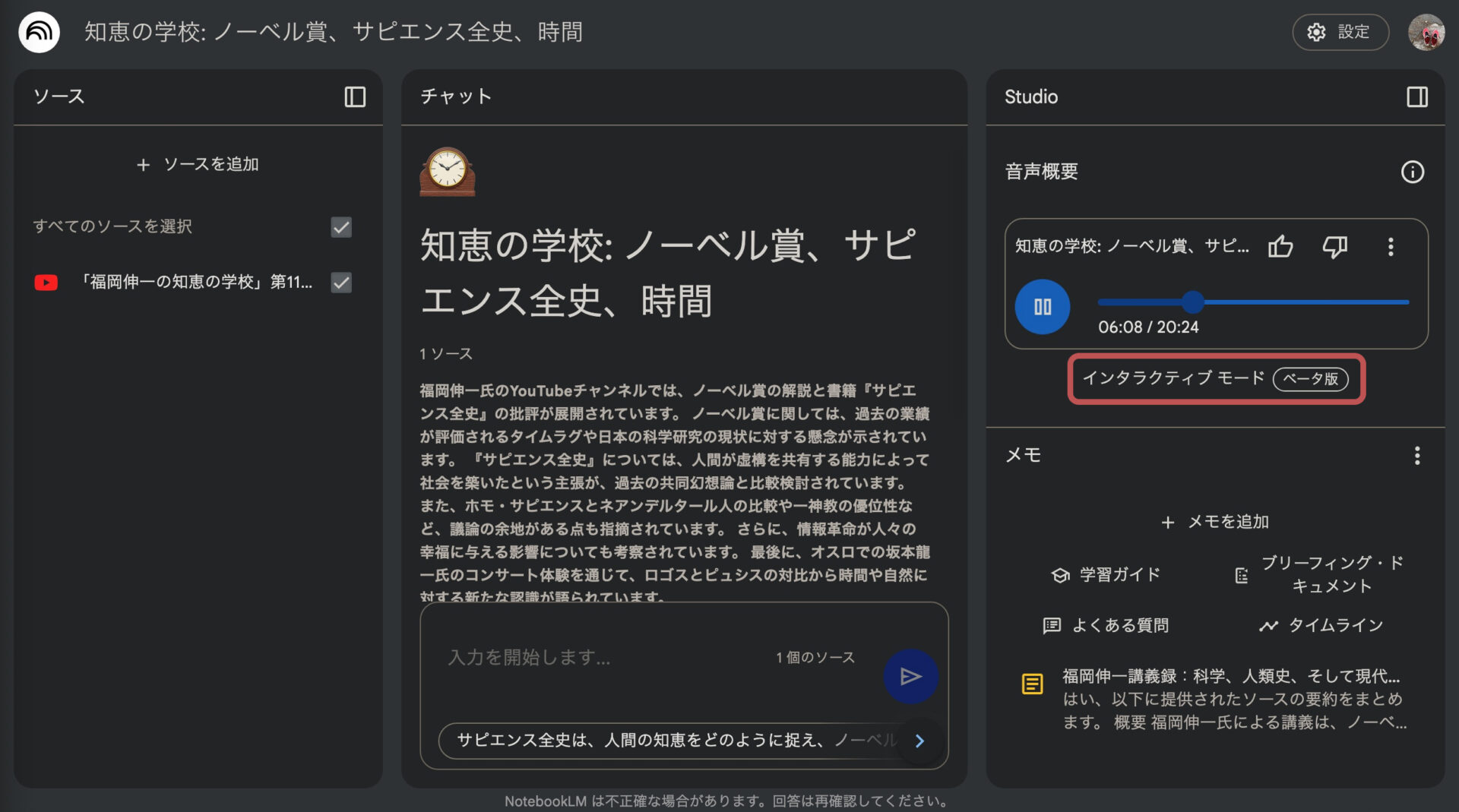Click the YouTube icon of the source
1459x812 pixels.
(x=46, y=283)
